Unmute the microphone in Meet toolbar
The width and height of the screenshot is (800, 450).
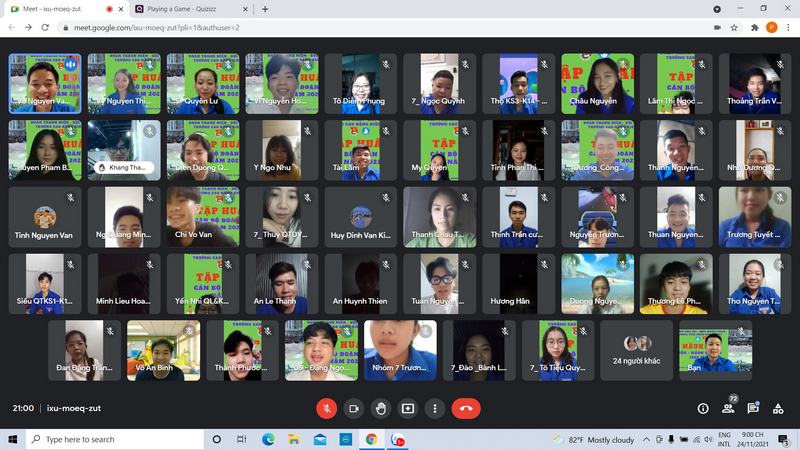(x=325, y=408)
